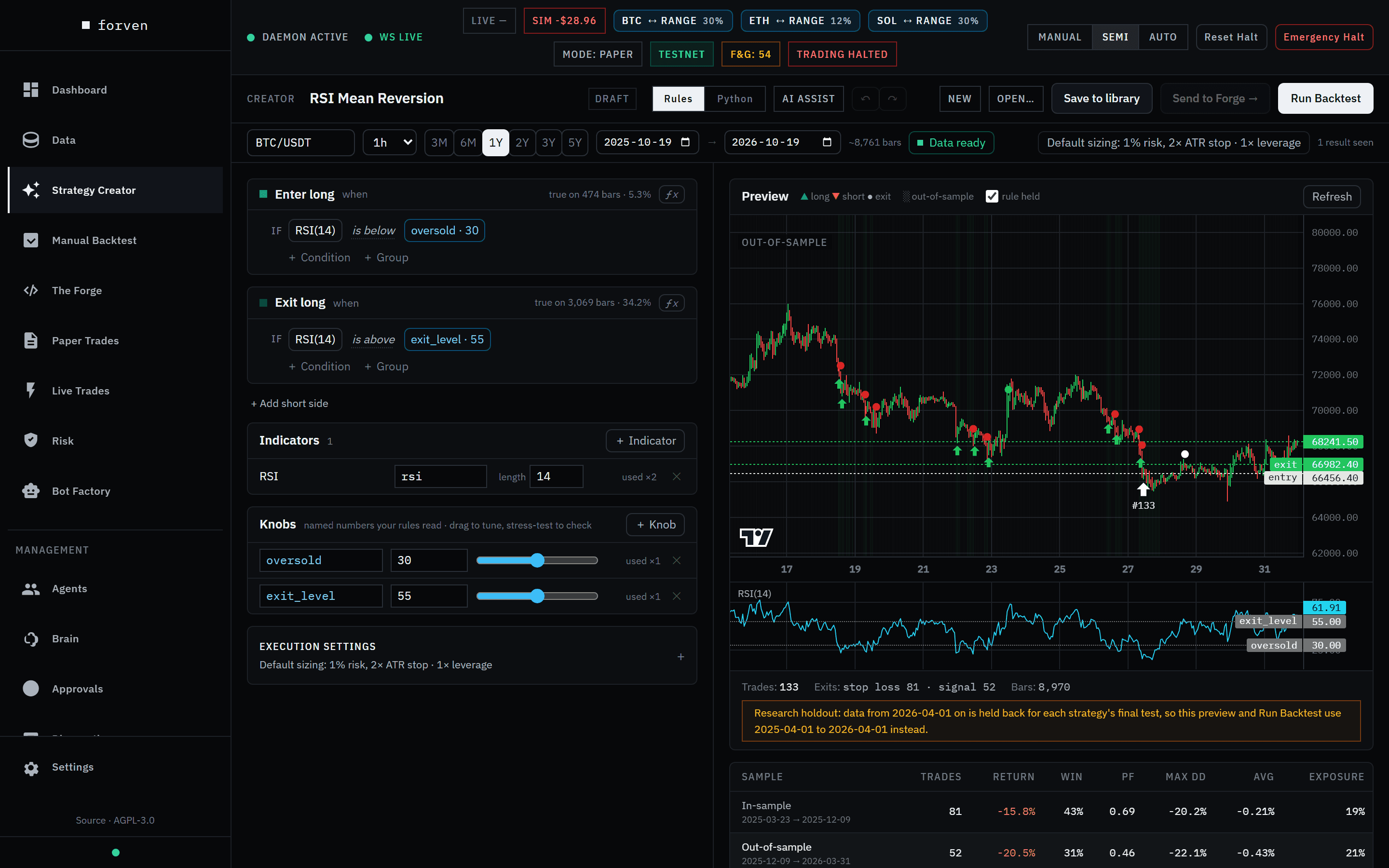Image resolution: width=1389 pixels, height=868 pixels.
Task: Open the Risk shield icon
Action: click(x=31, y=440)
